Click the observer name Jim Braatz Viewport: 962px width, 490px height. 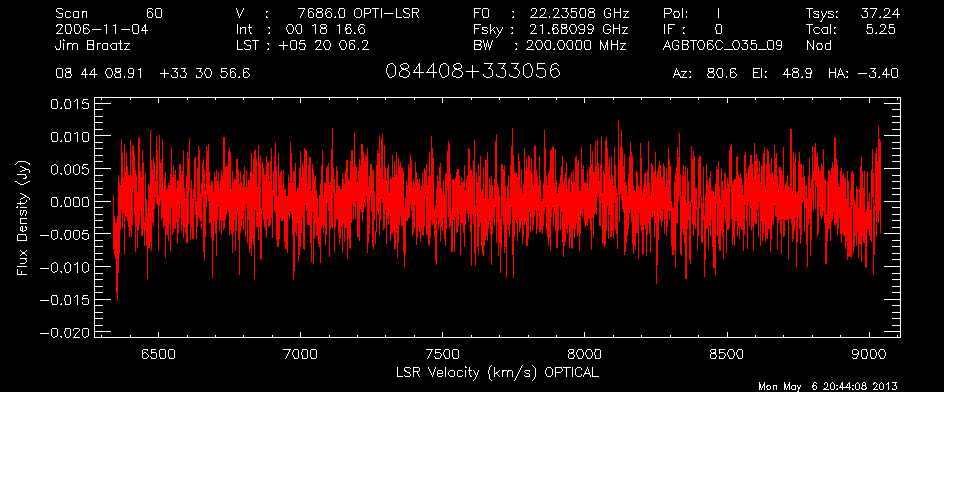[93, 45]
